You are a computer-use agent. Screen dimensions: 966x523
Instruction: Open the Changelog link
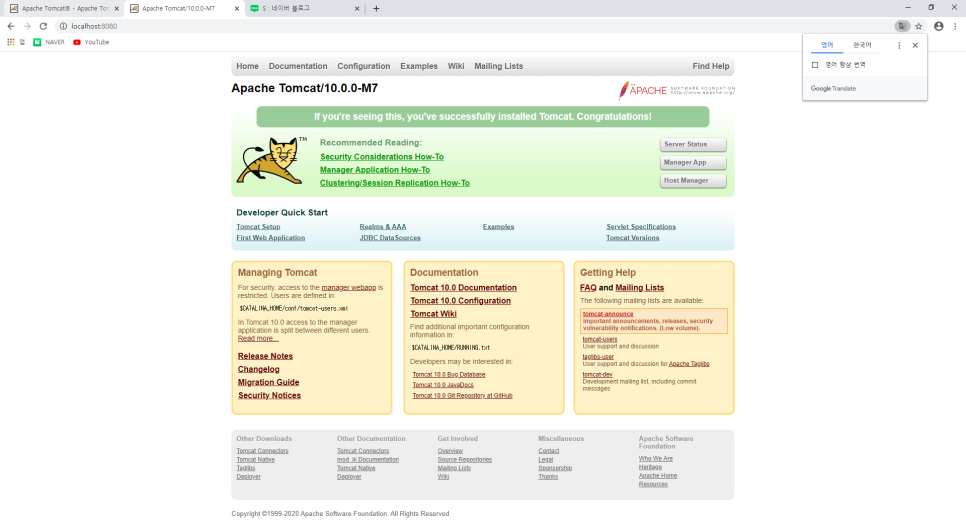(x=258, y=369)
